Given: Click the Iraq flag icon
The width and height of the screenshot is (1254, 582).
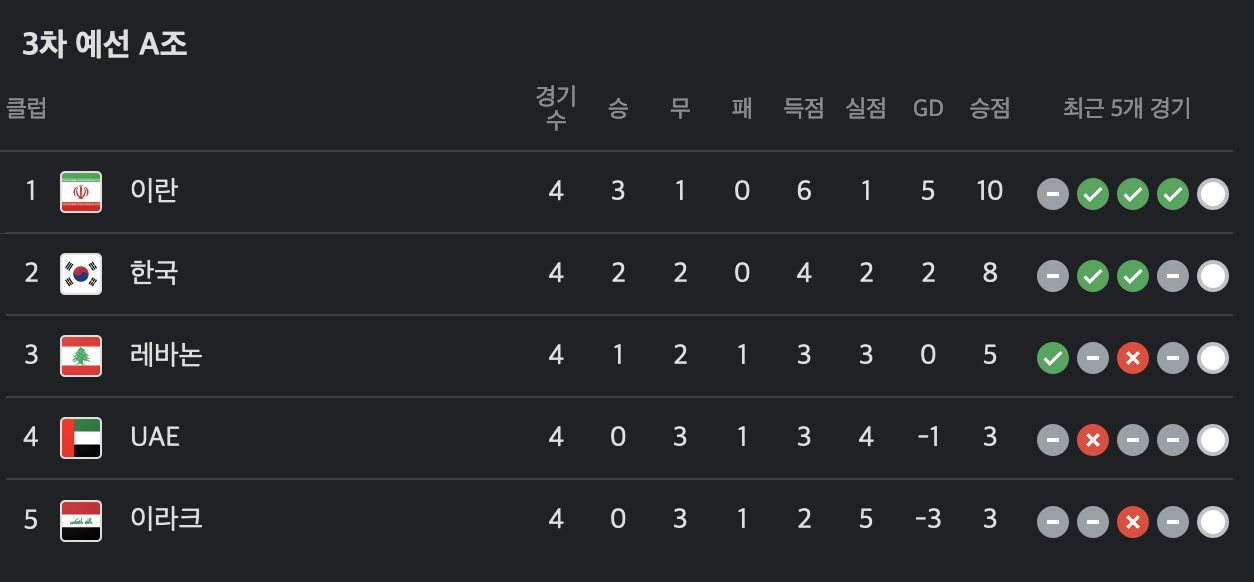Looking at the screenshot, I should click(81, 520).
